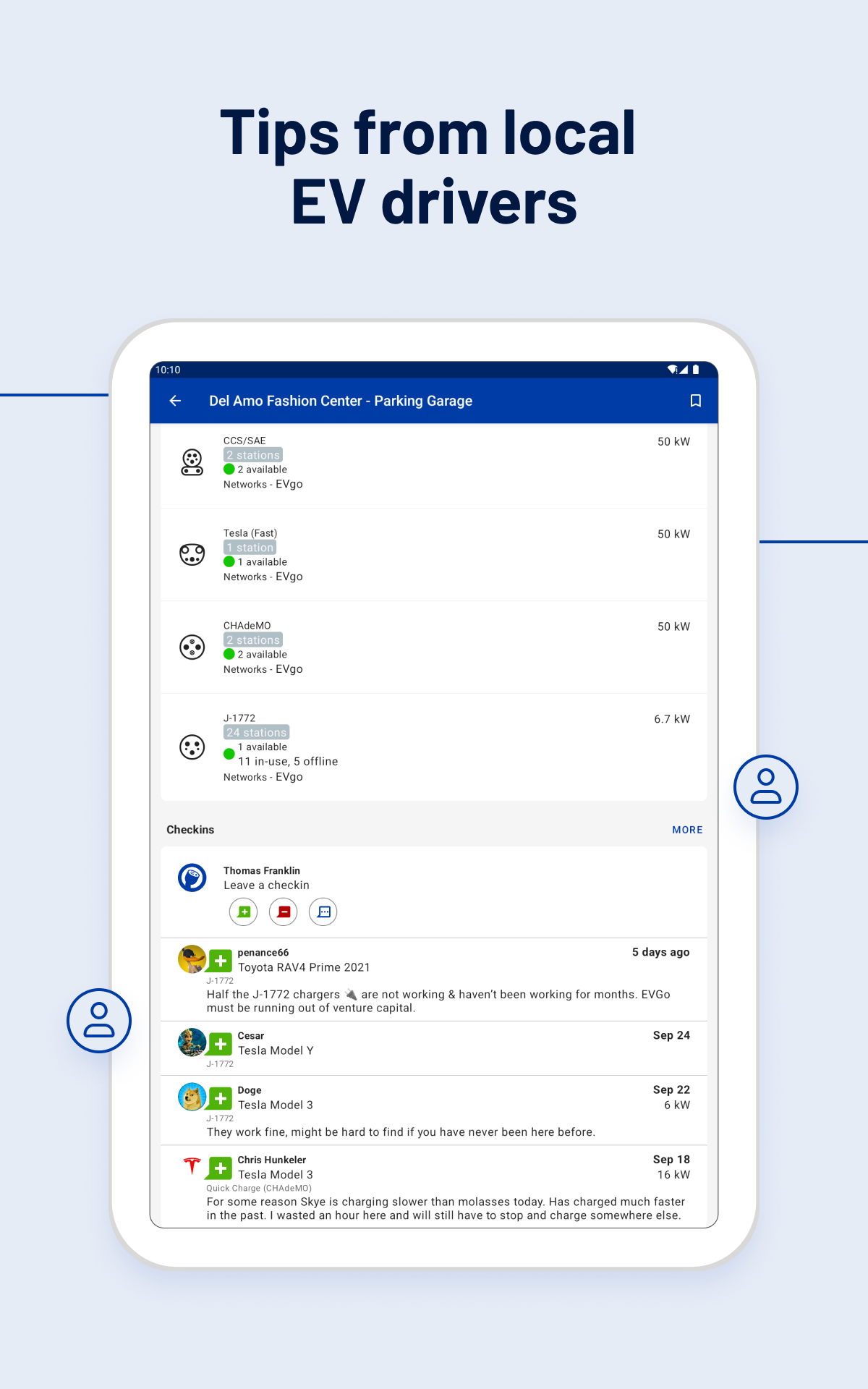Open Doge's profile avatar

192,1097
